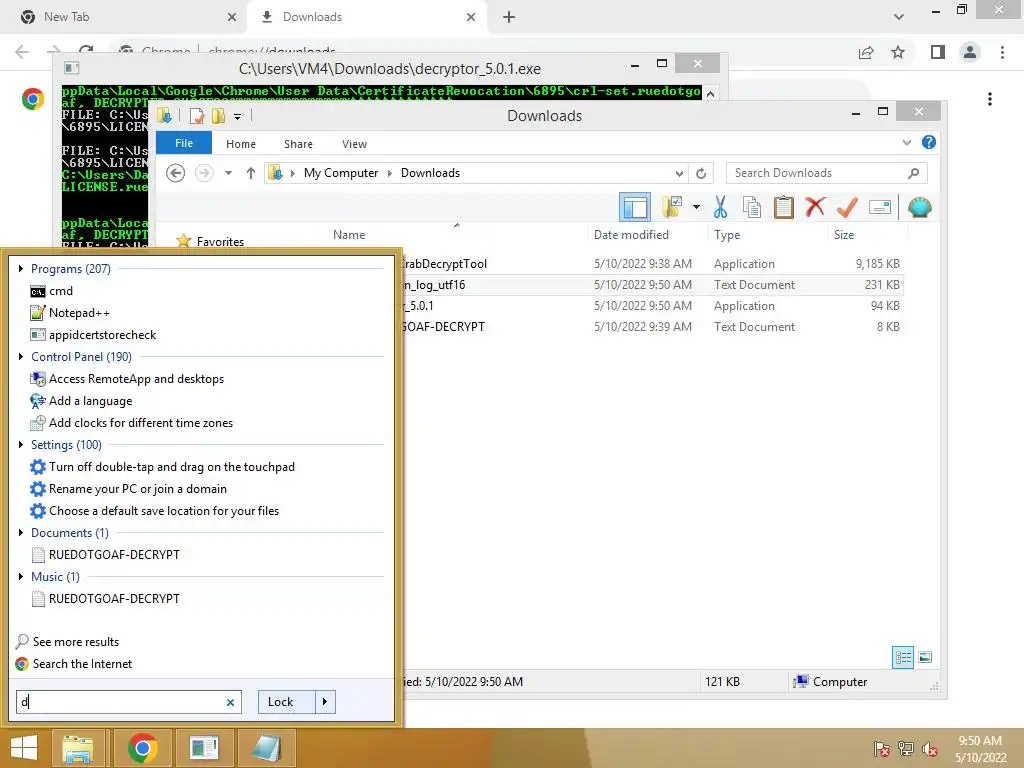
Task: Click the Windows Start button
Action: pyautogui.click(x=24, y=748)
